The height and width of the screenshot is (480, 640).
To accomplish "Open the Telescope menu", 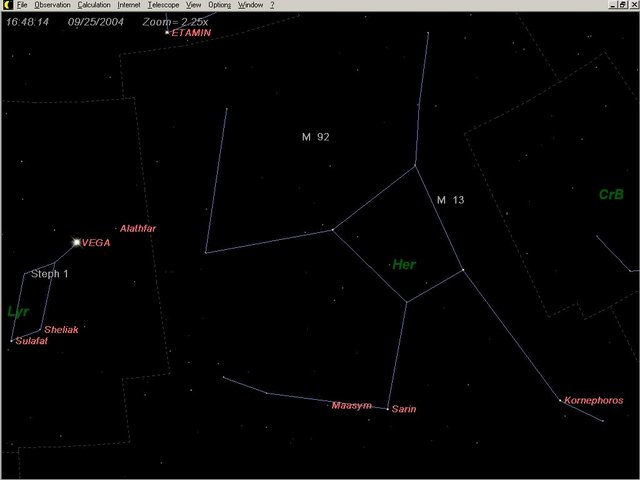I will point(163,5).
